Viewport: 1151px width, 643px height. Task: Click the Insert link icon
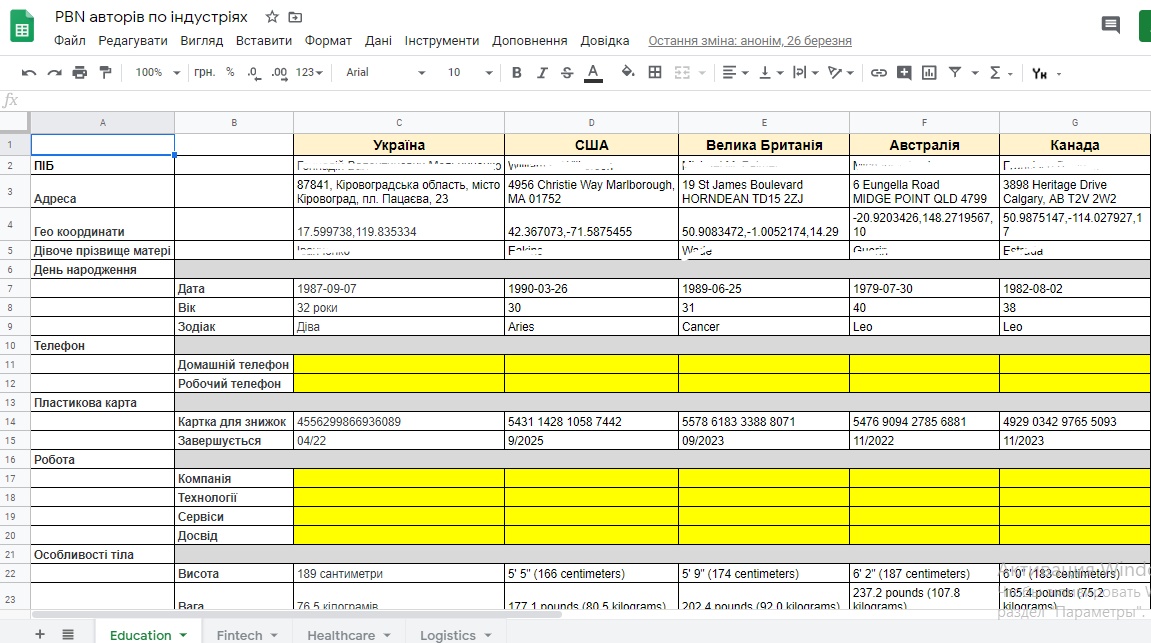pyautogui.click(x=878, y=73)
